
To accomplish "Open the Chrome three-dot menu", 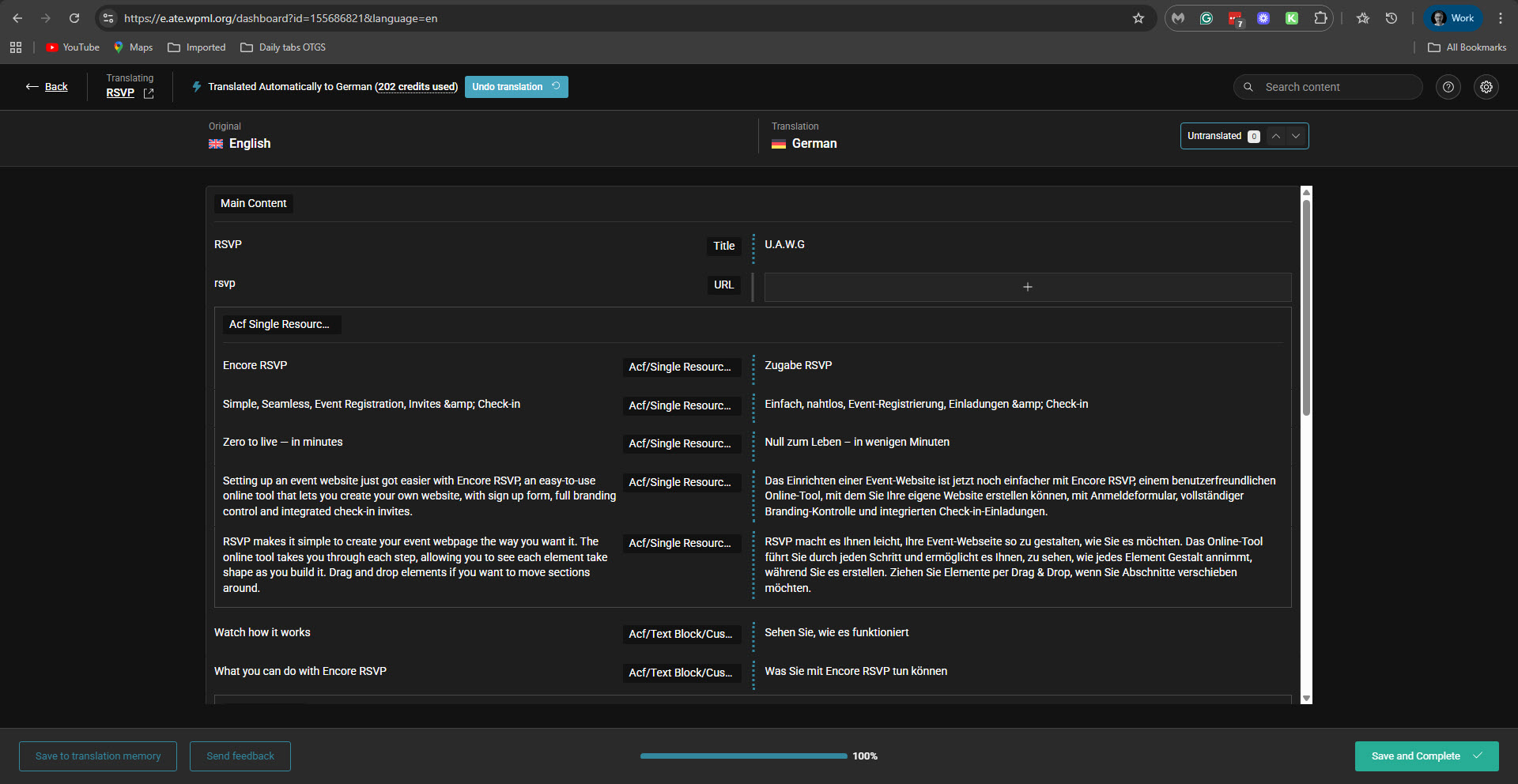I will 1501,18.
